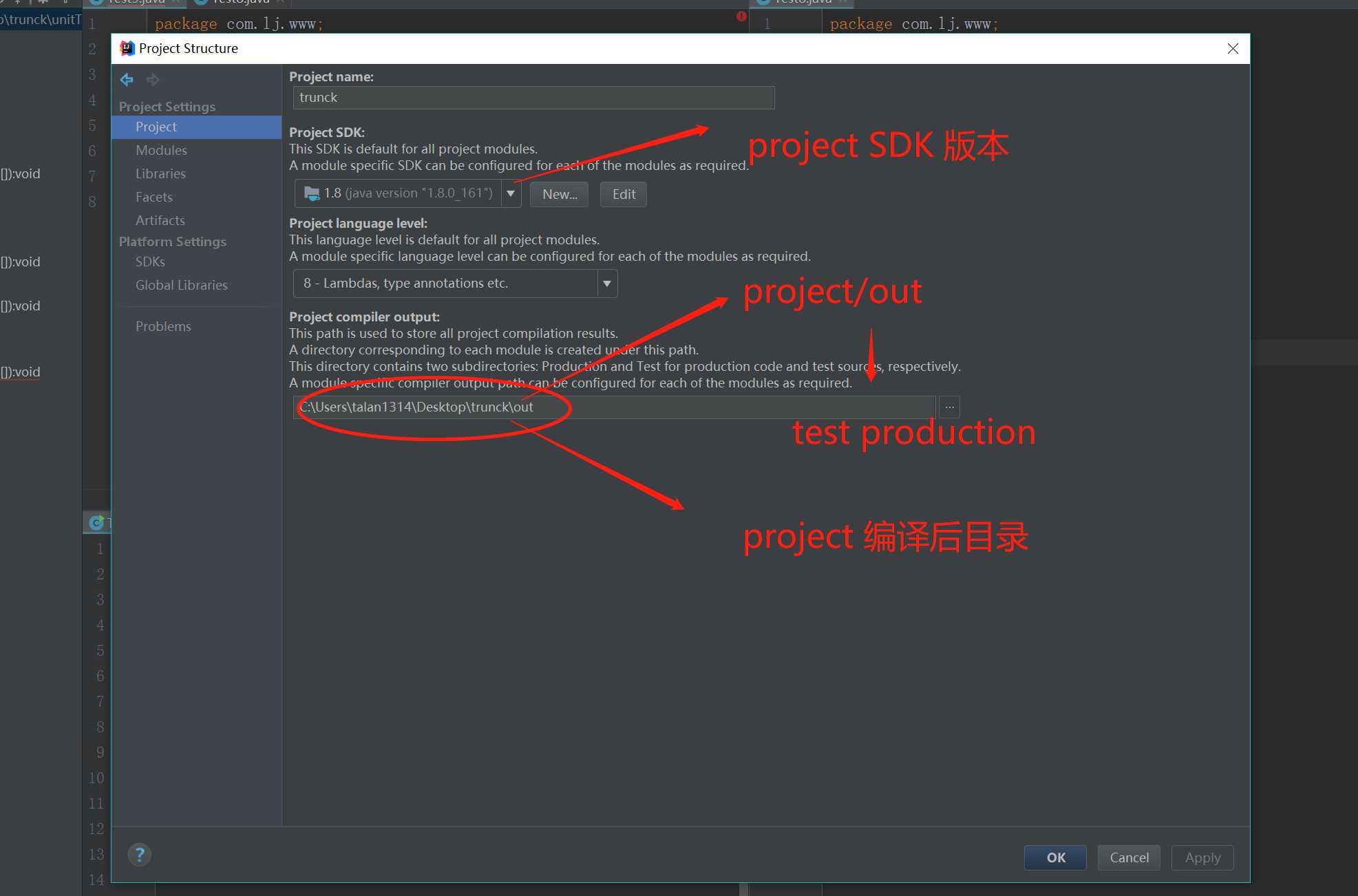The image size is (1358, 896).
Task: Go to Artifacts settings
Action: (160, 220)
